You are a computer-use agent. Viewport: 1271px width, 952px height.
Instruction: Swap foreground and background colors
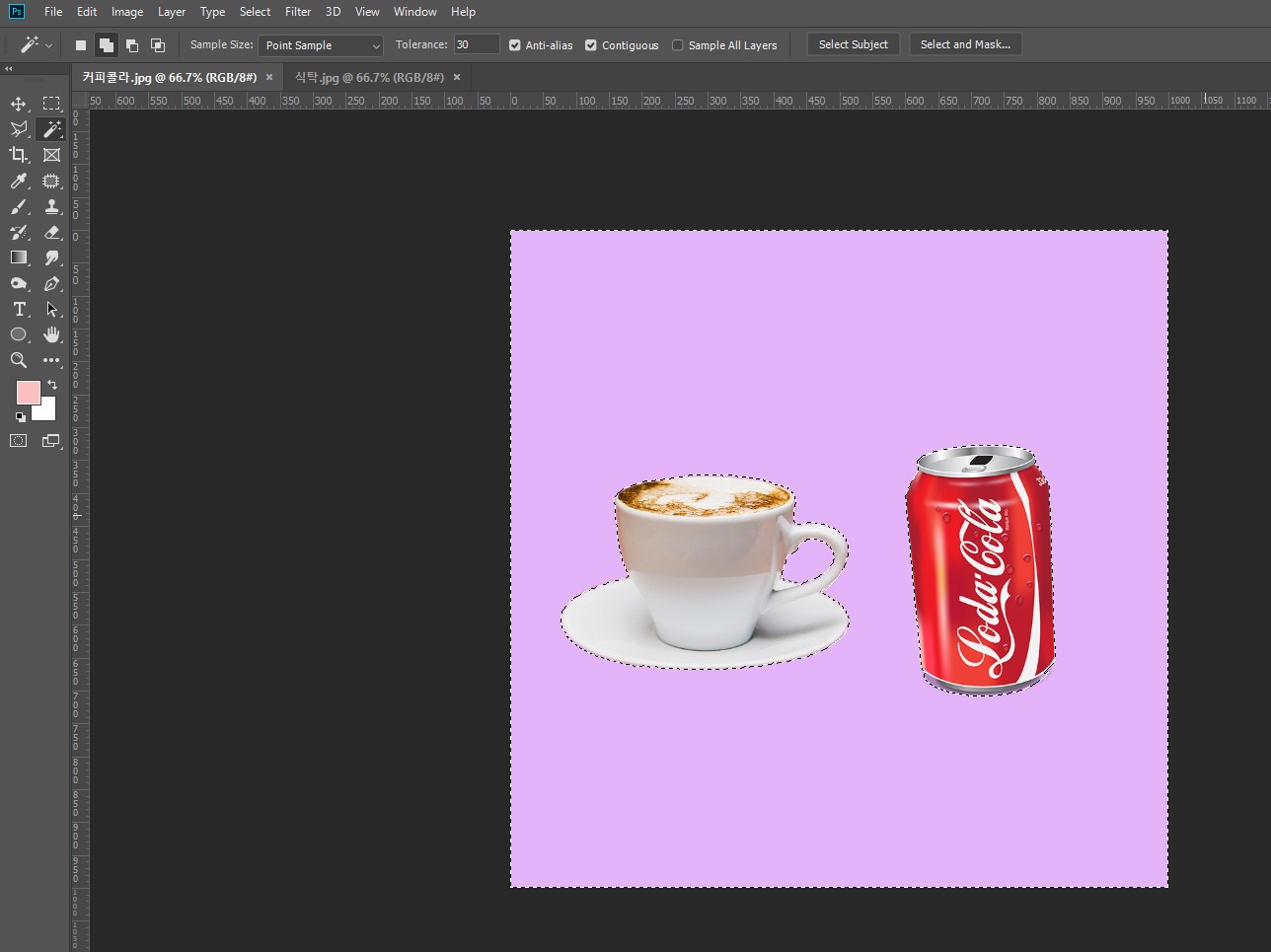click(x=52, y=385)
